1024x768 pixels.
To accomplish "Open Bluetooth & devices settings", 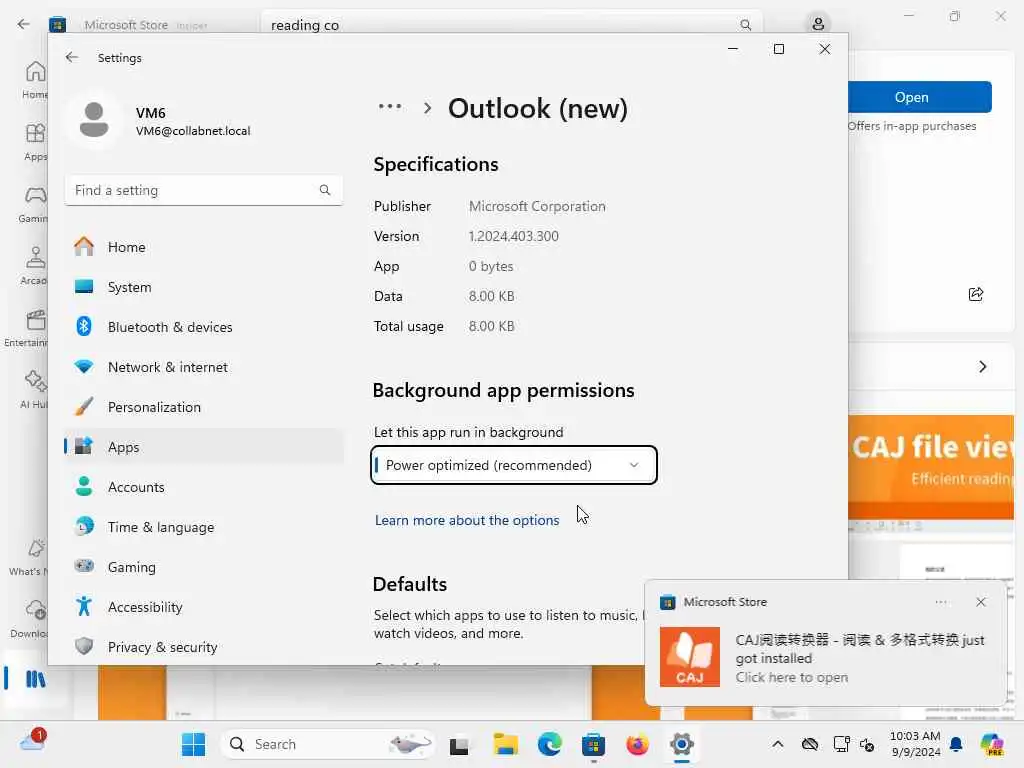I will coord(204,327).
